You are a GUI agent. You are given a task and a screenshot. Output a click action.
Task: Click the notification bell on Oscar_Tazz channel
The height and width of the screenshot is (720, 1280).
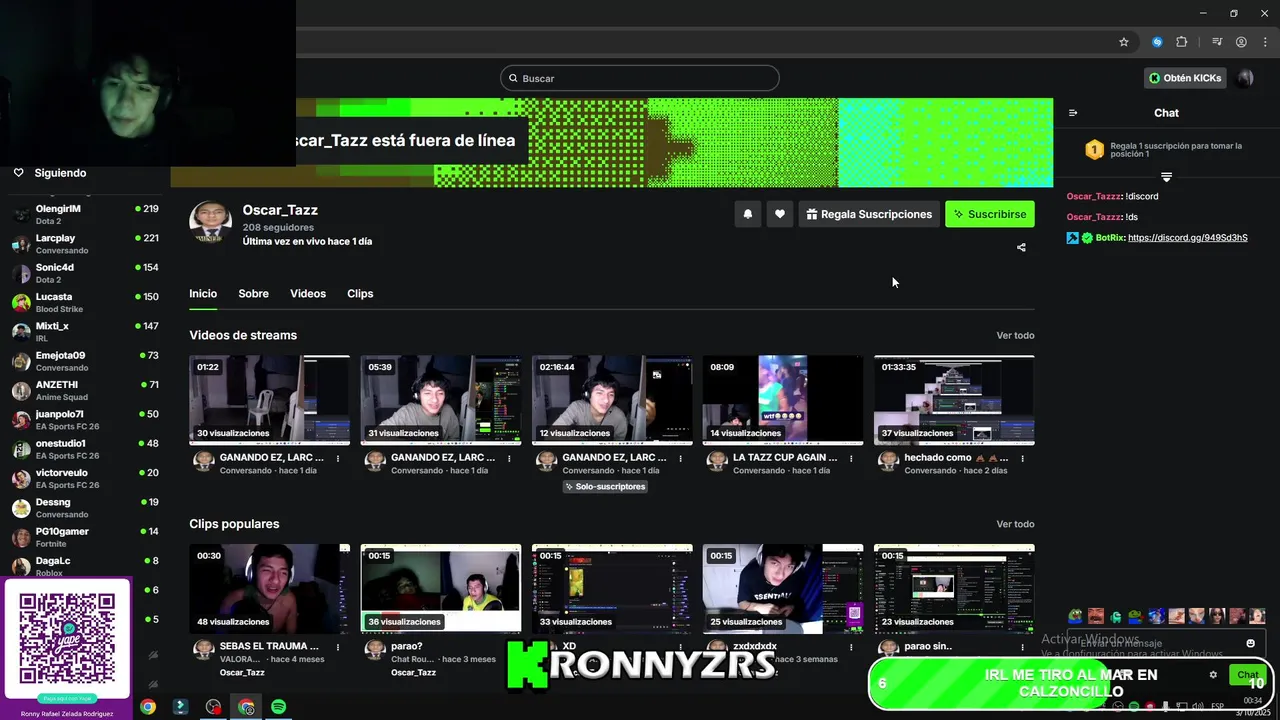(747, 214)
